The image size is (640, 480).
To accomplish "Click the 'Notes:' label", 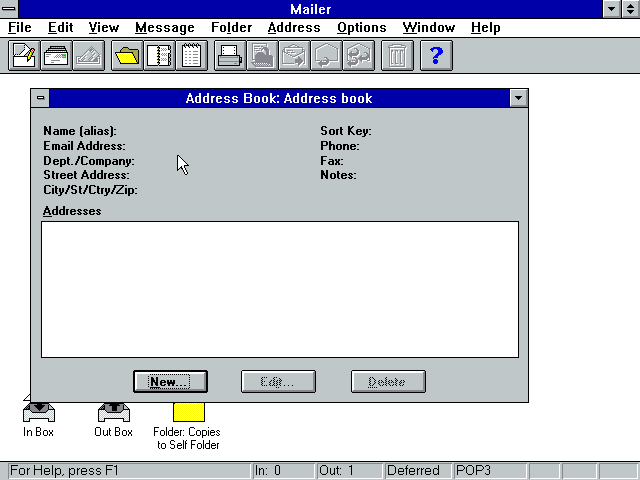I will pyautogui.click(x=338, y=175).
